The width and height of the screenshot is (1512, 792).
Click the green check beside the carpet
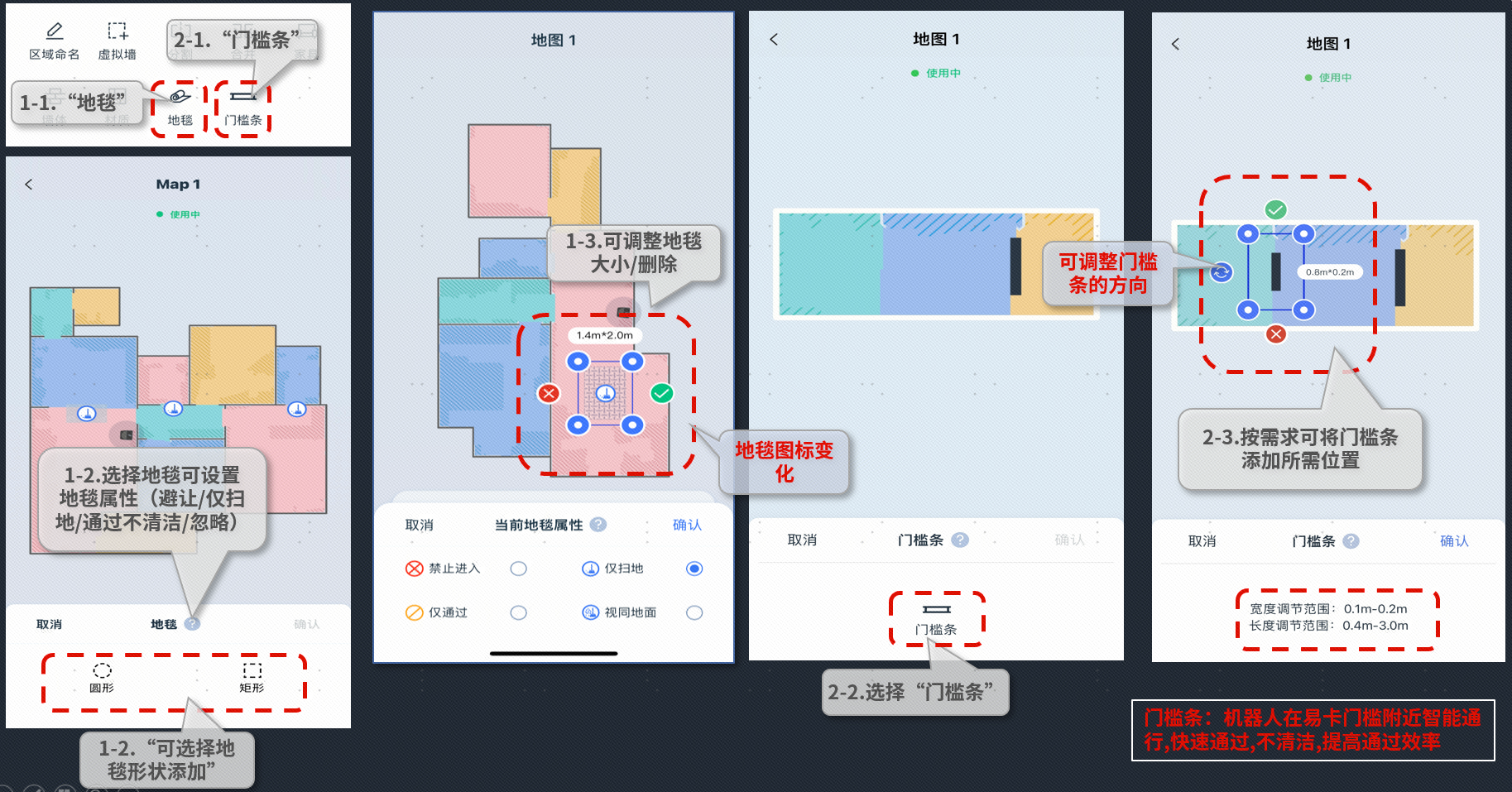(x=661, y=393)
